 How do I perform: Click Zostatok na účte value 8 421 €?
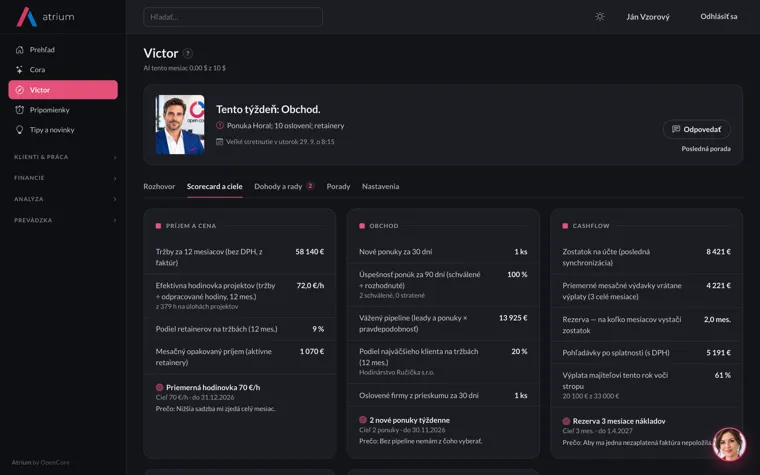point(718,252)
